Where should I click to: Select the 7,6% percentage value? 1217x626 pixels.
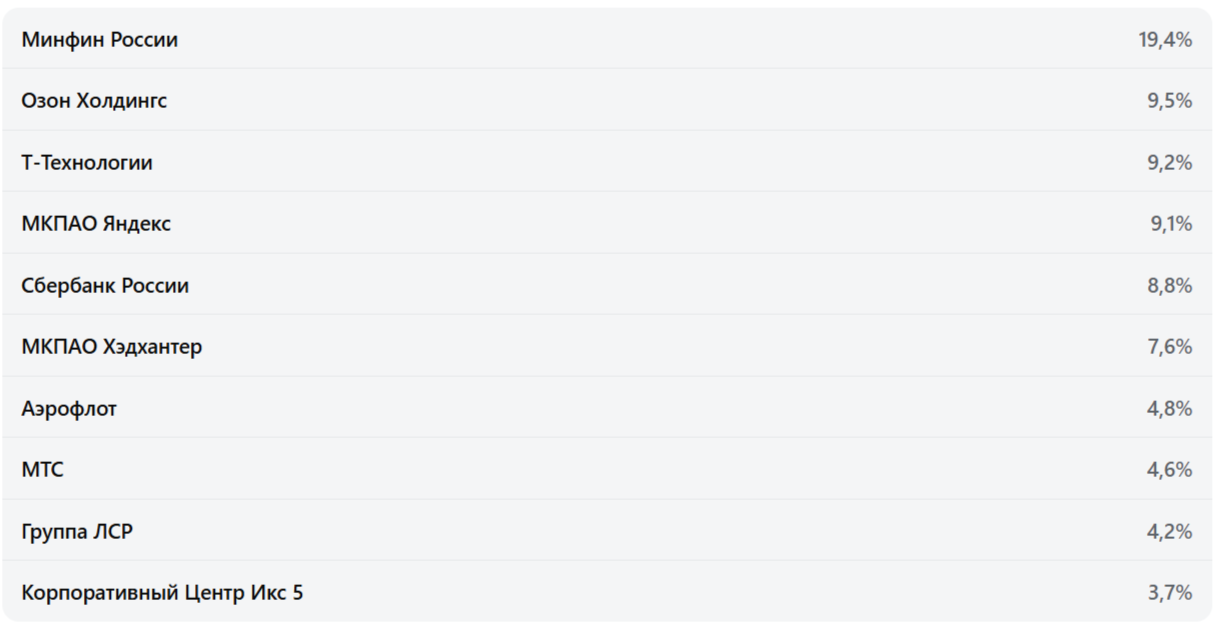tap(1170, 347)
